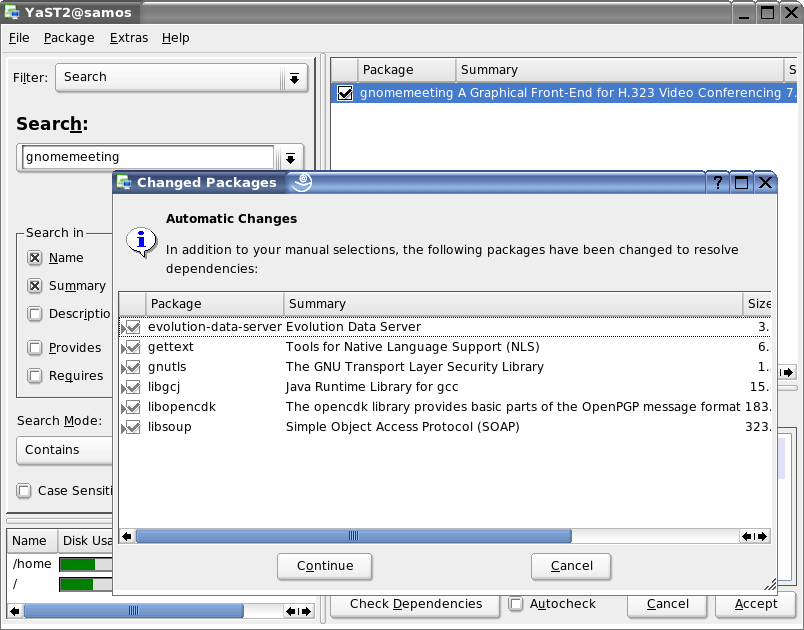Image resolution: width=804 pixels, height=630 pixels.
Task: Open the File menu
Action: point(19,38)
